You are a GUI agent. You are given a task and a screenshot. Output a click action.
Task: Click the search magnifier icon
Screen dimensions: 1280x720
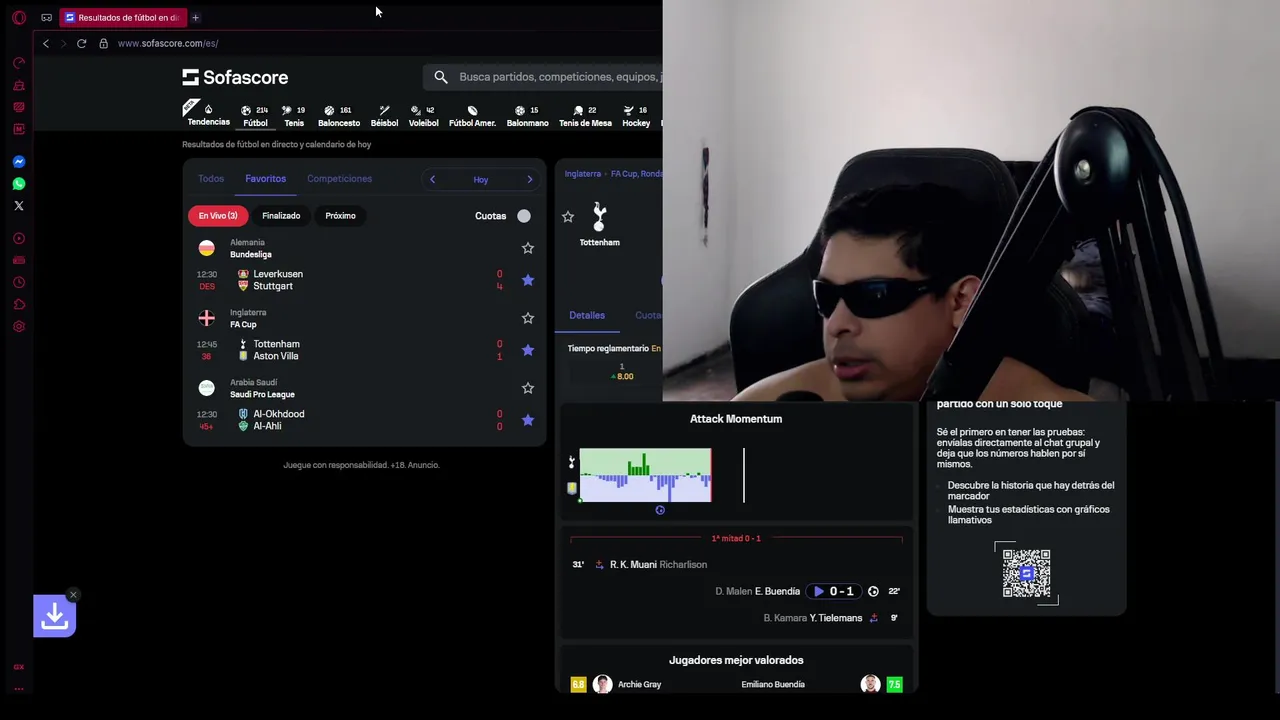(441, 77)
